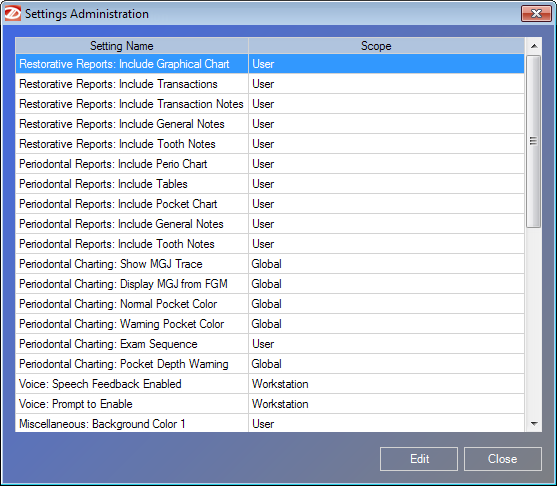Image resolution: width=557 pixels, height=486 pixels.
Task: Click the Edit button
Action: tap(419, 459)
